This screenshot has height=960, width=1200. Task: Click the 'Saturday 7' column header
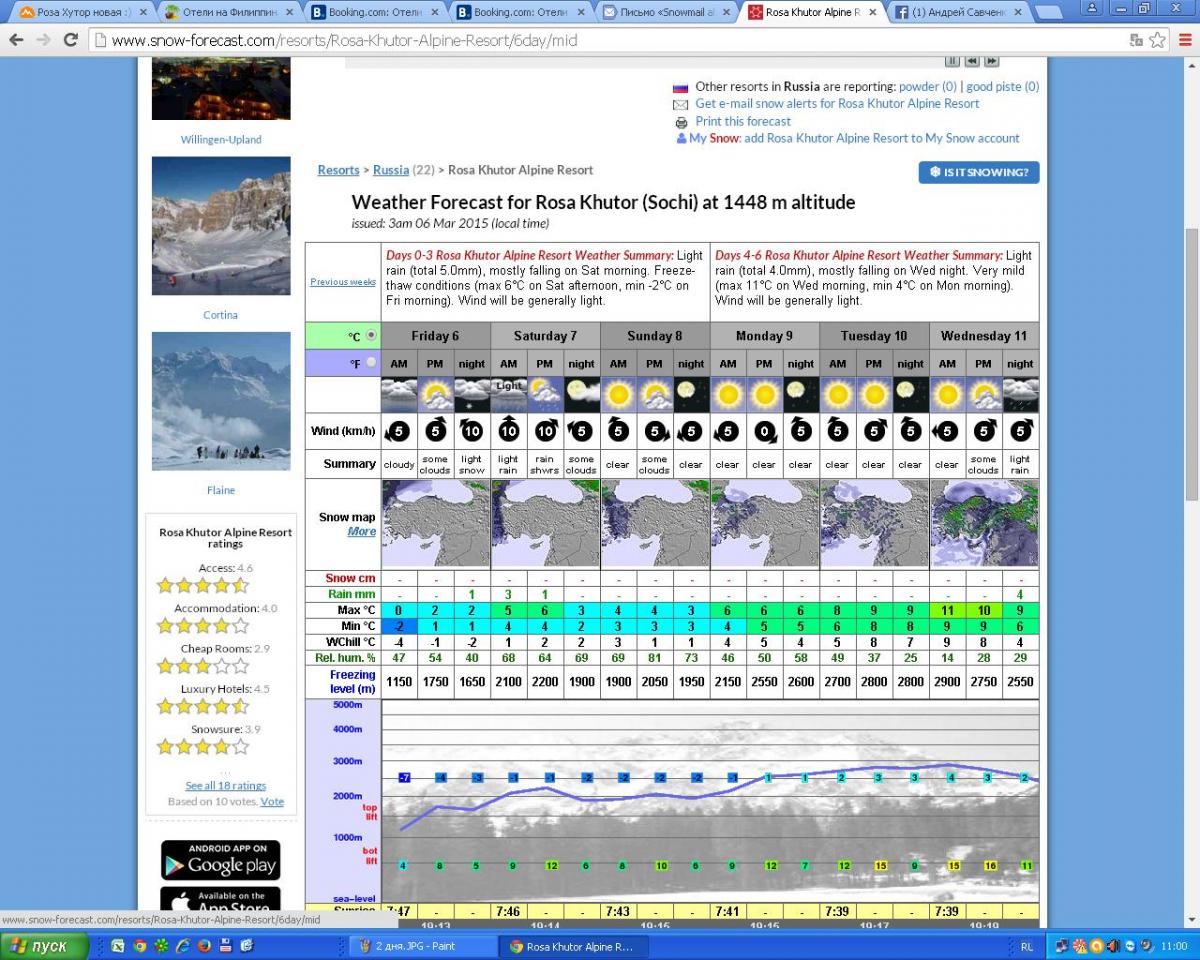point(545,336)
